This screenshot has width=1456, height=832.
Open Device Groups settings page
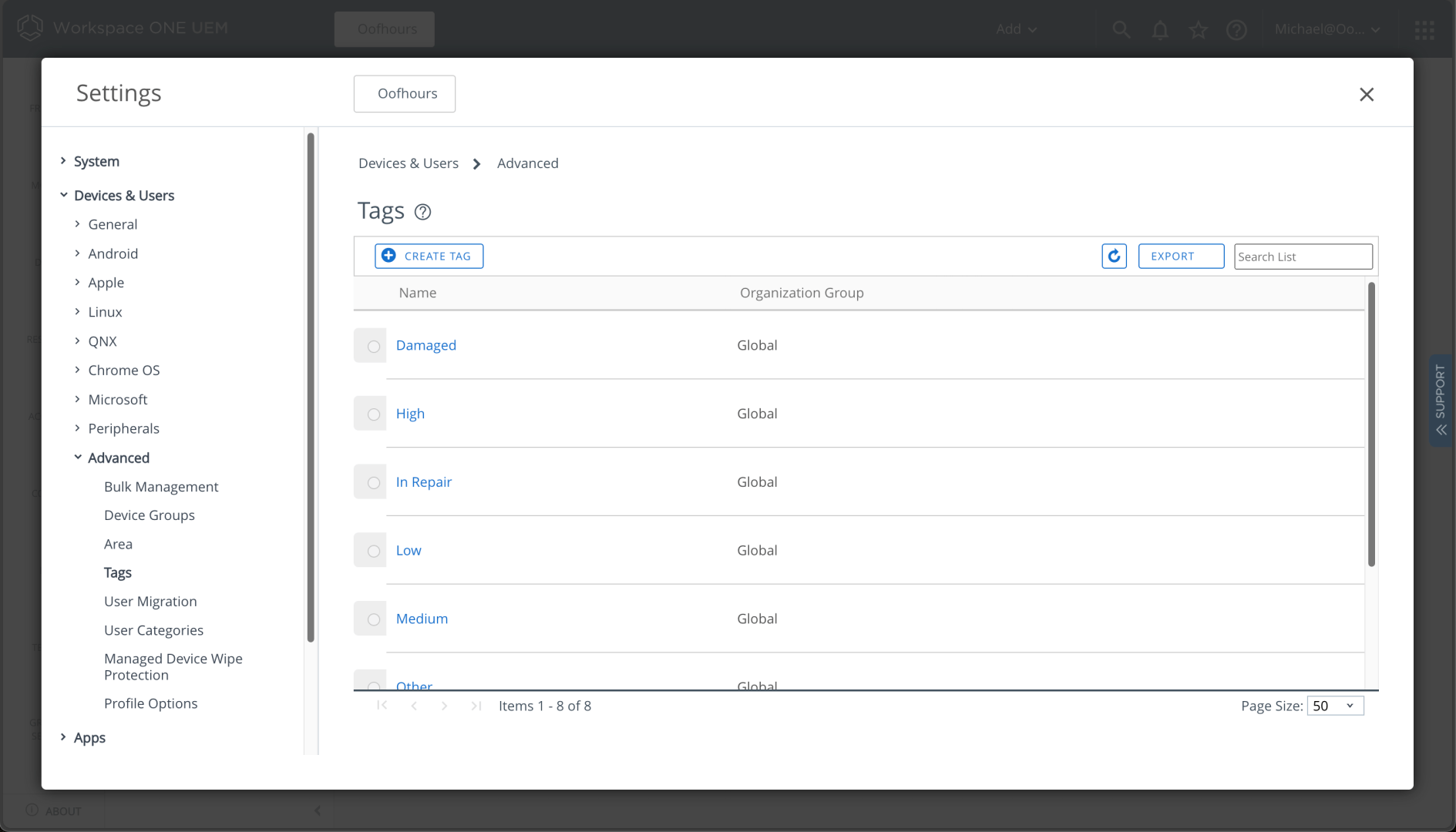(x=150, y=515)
